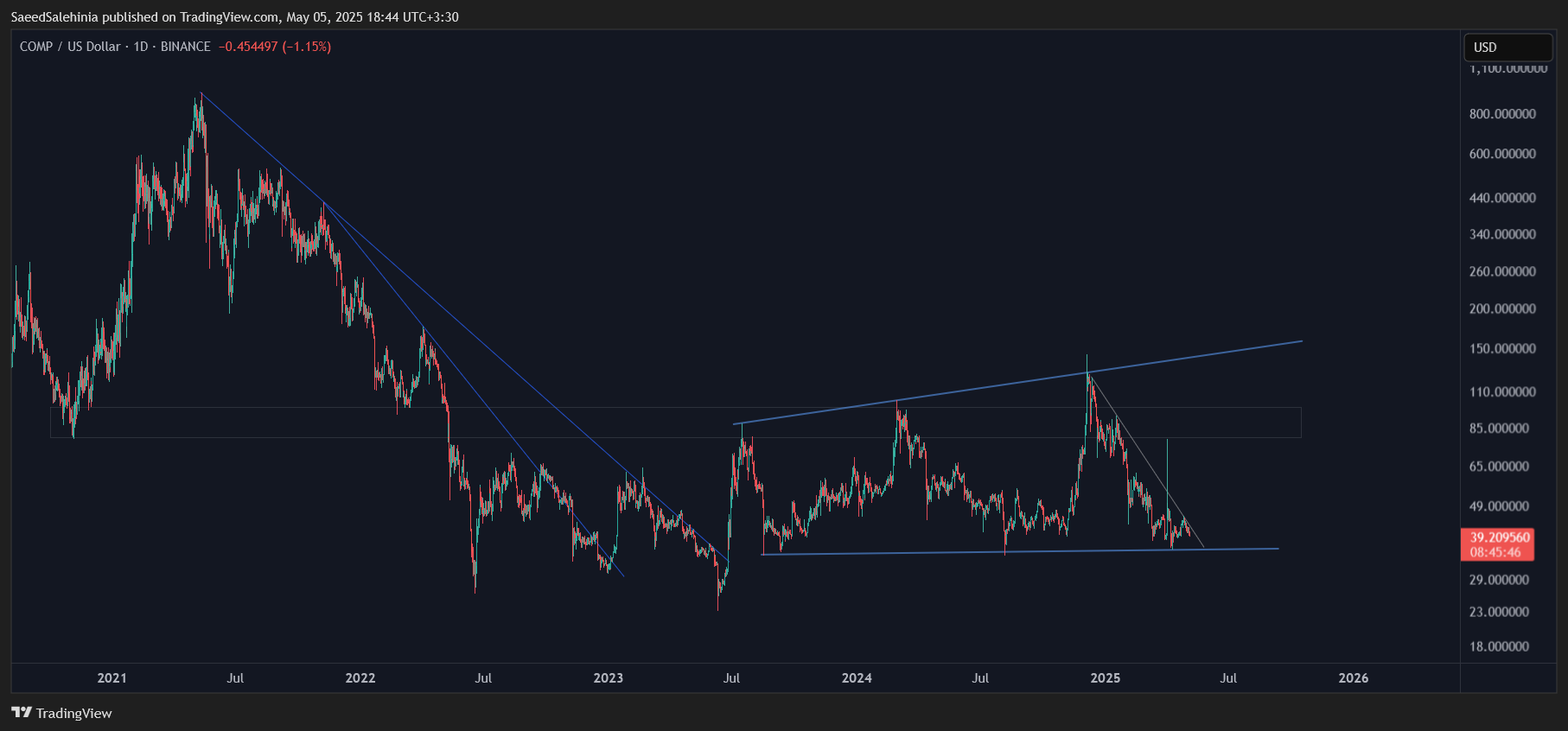Click the TradingView logo
Image resolution: width=1568 pixels, height=731 pixels.
pyautogui.click(x=61, y=713)
